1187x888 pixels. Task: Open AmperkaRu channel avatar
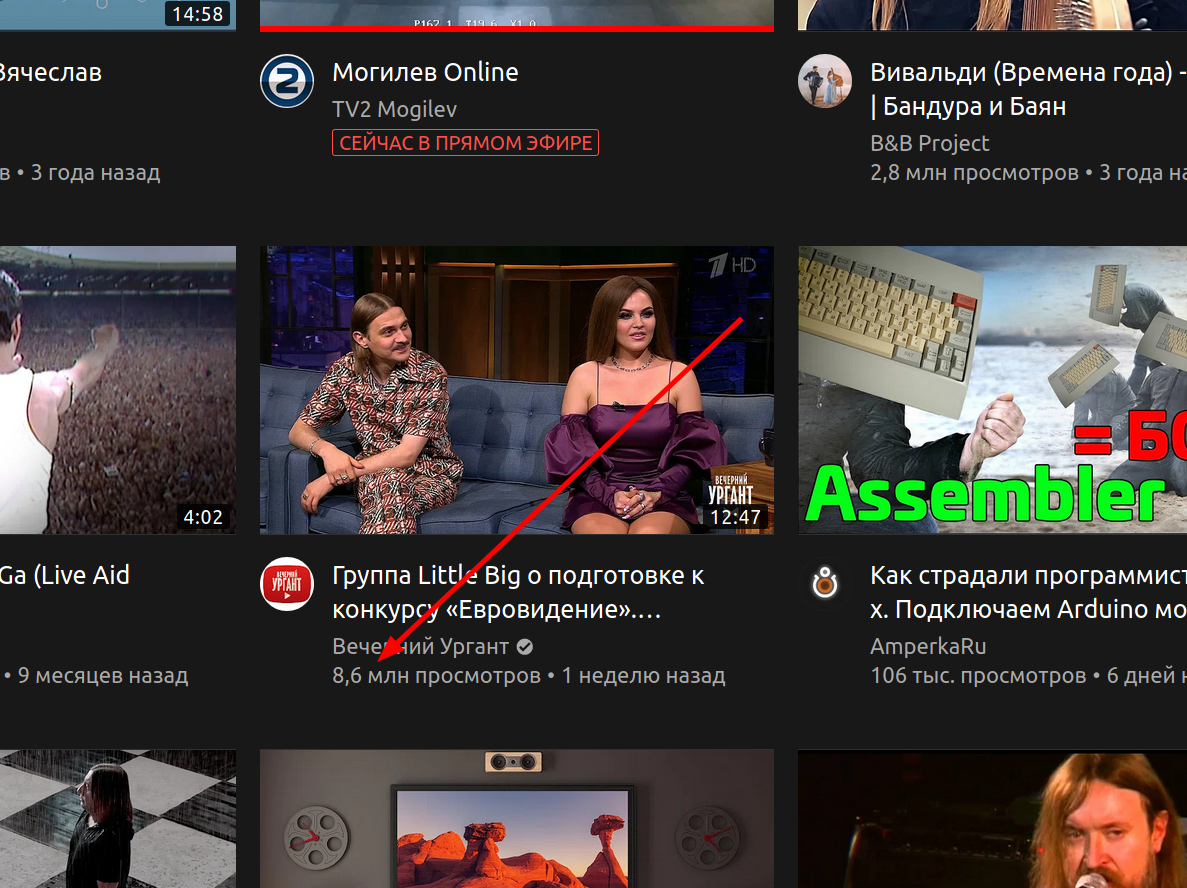[x=825, y=584]
